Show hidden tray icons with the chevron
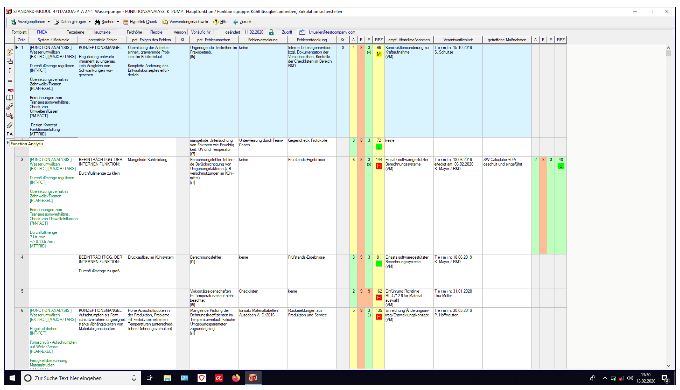The height and width of the screenshot is (390, 680). [605, 378]
